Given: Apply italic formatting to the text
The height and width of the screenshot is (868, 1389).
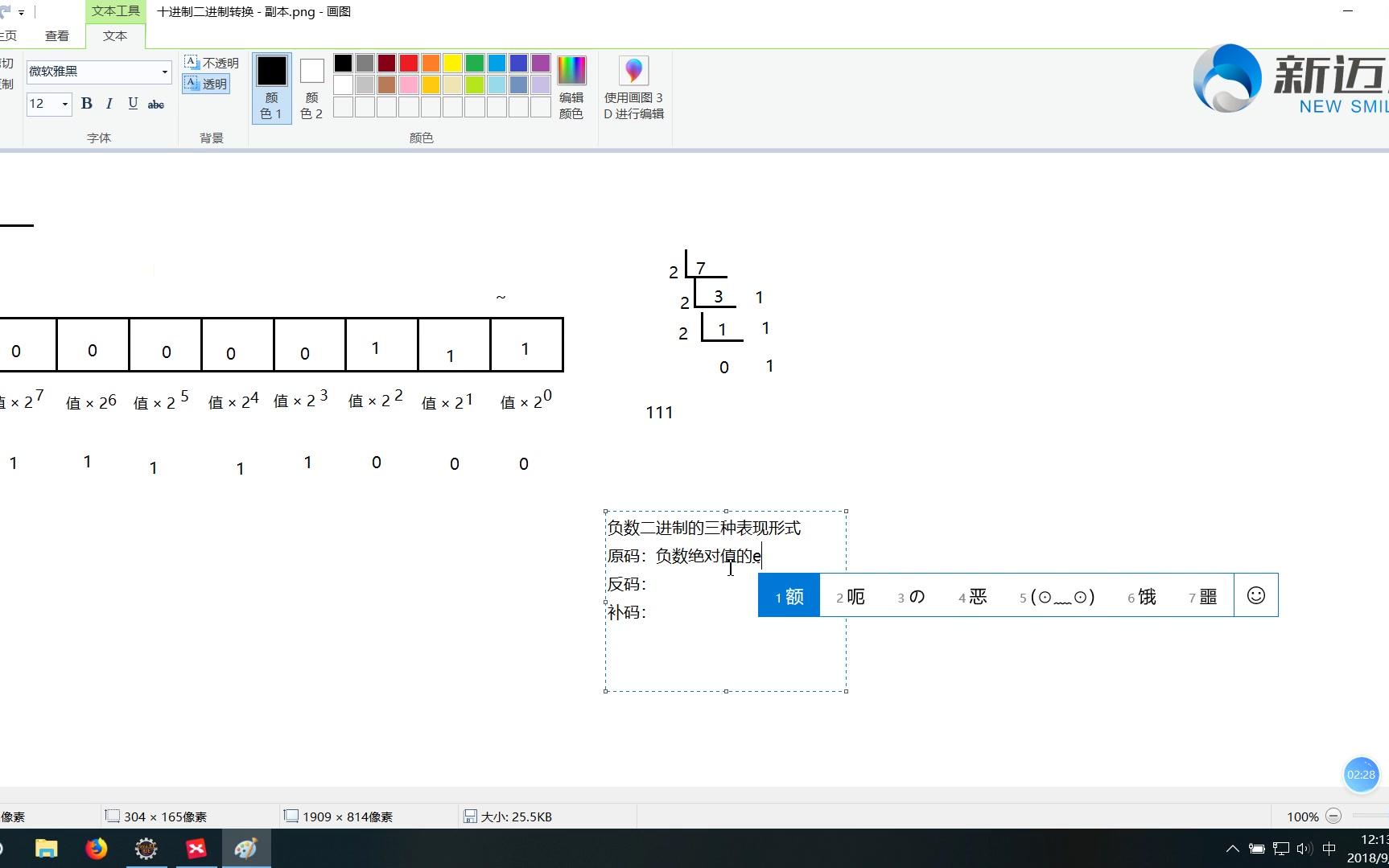Looking at the screenshot, I should tap(109, 104).
